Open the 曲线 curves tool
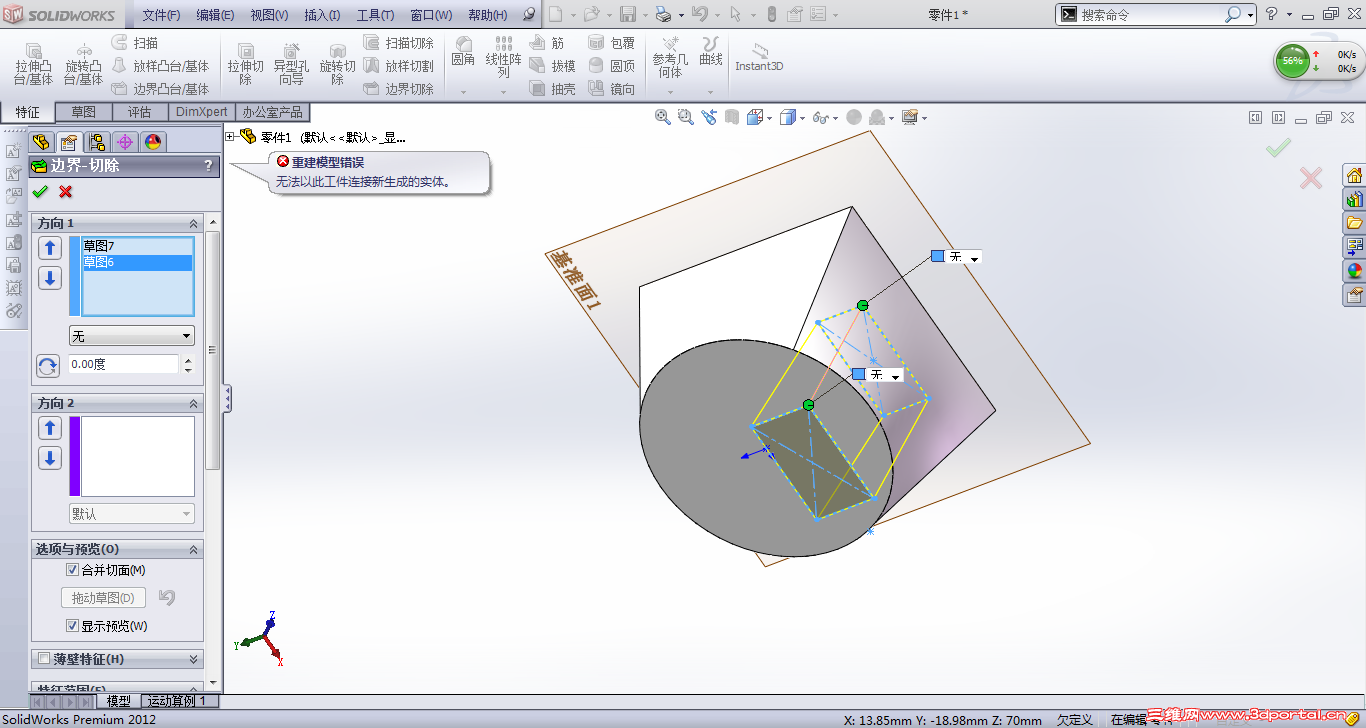 pos(711,52)
